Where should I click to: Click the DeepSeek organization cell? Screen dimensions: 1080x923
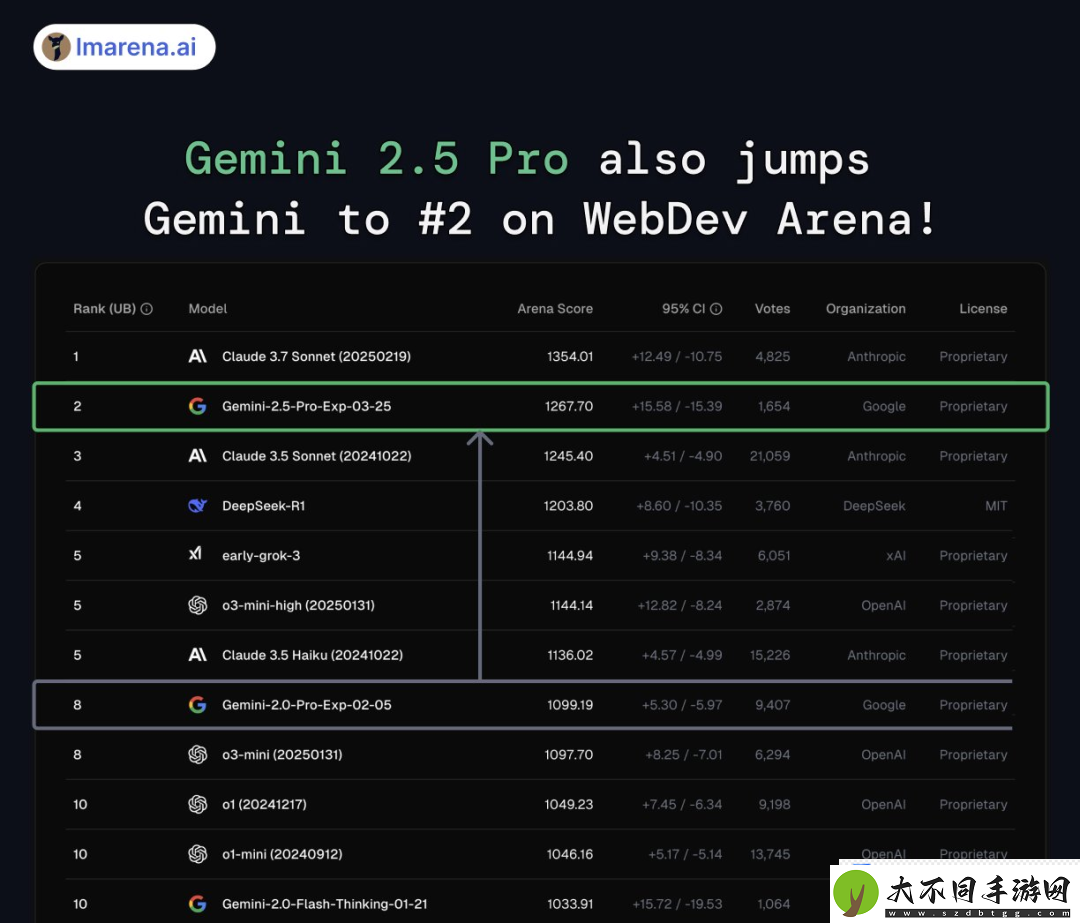tap(874, 506)
